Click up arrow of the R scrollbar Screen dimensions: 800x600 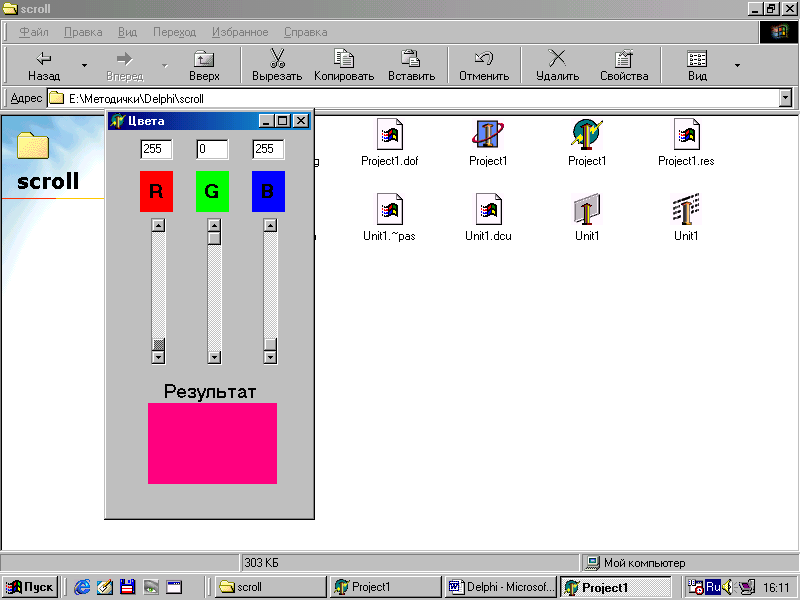[158, 226]
